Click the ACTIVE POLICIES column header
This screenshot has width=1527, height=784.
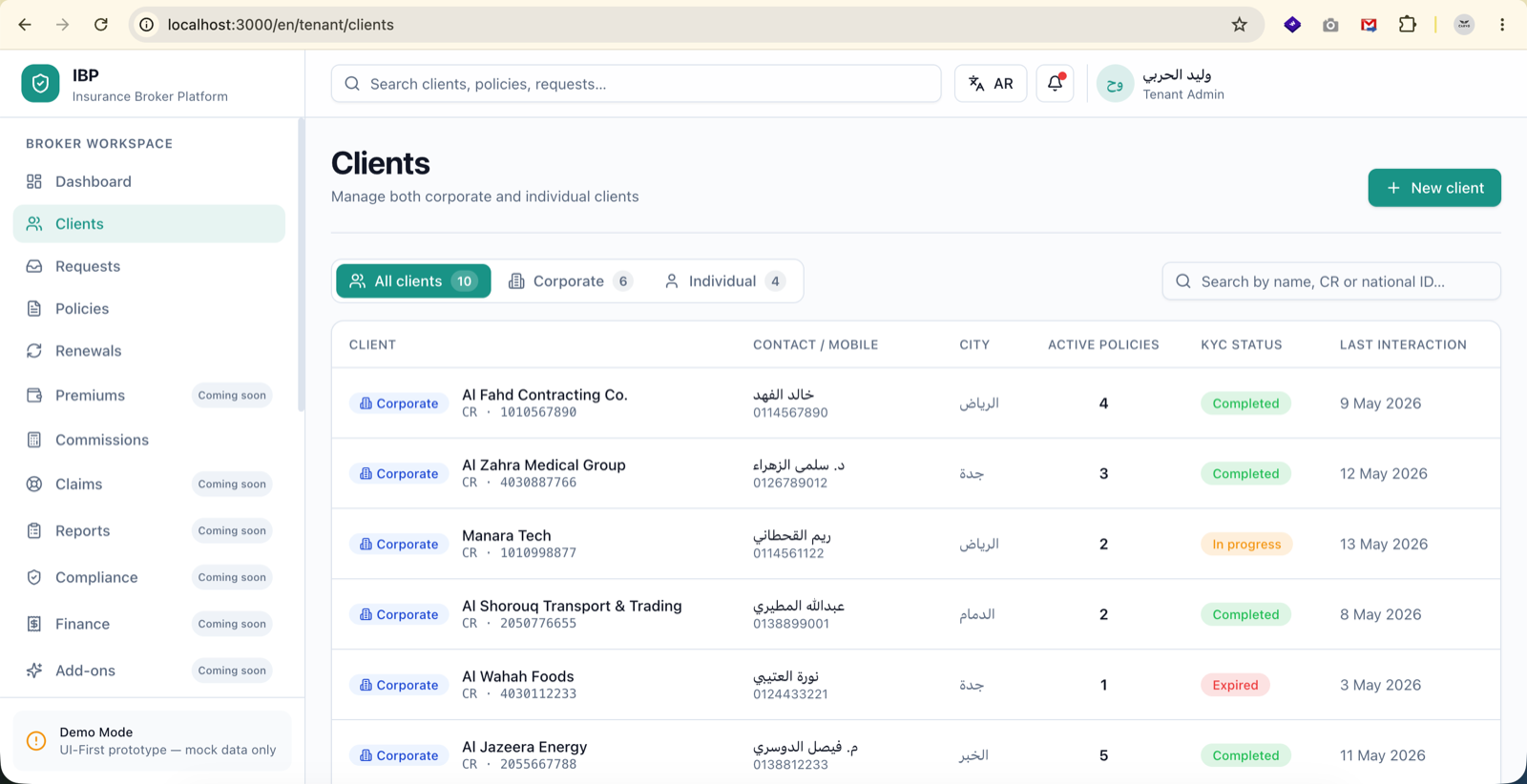1103,345
